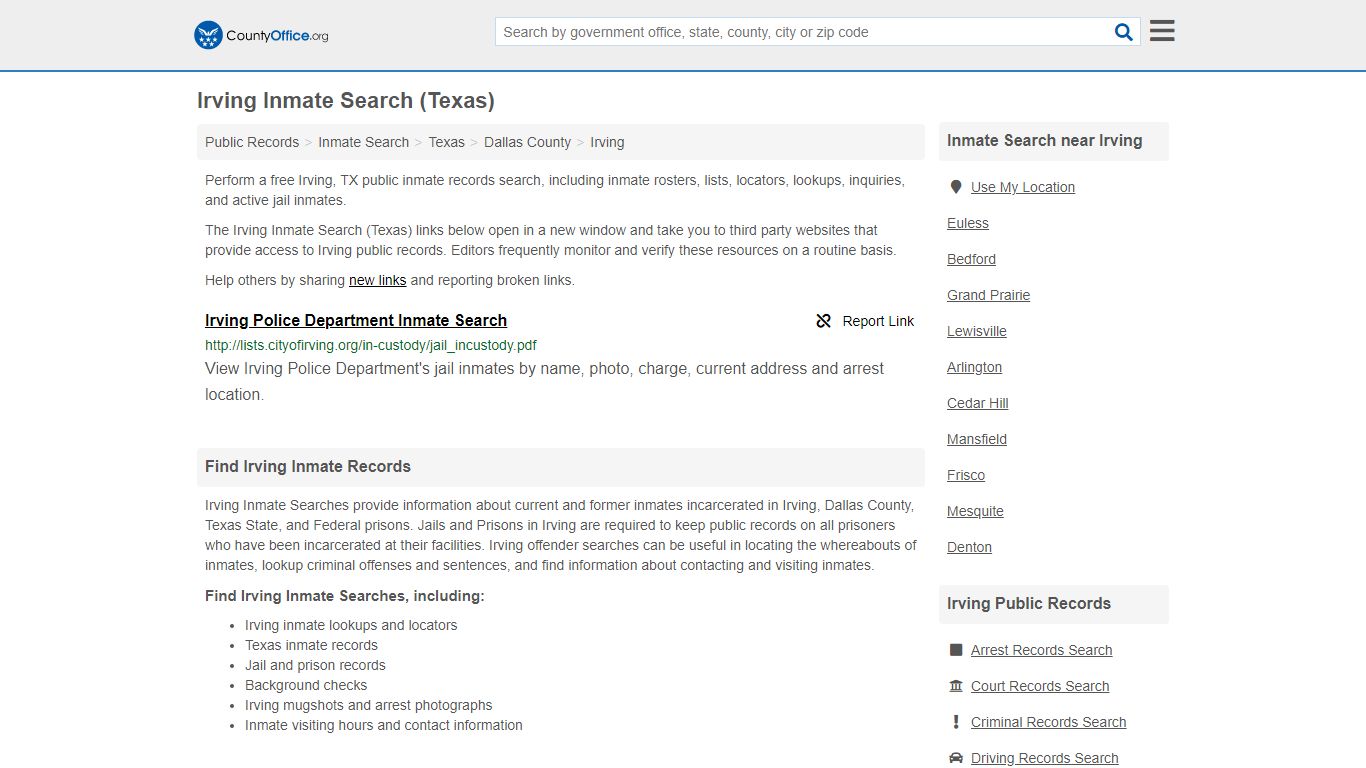
Task: Click the new links hyperlink
Action: coord(377,280)
